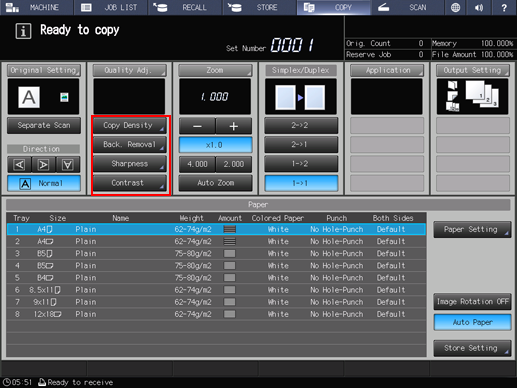This screenshot has width=517, height=388.
Task: Click the speaker volume icon
Action: 479,7
